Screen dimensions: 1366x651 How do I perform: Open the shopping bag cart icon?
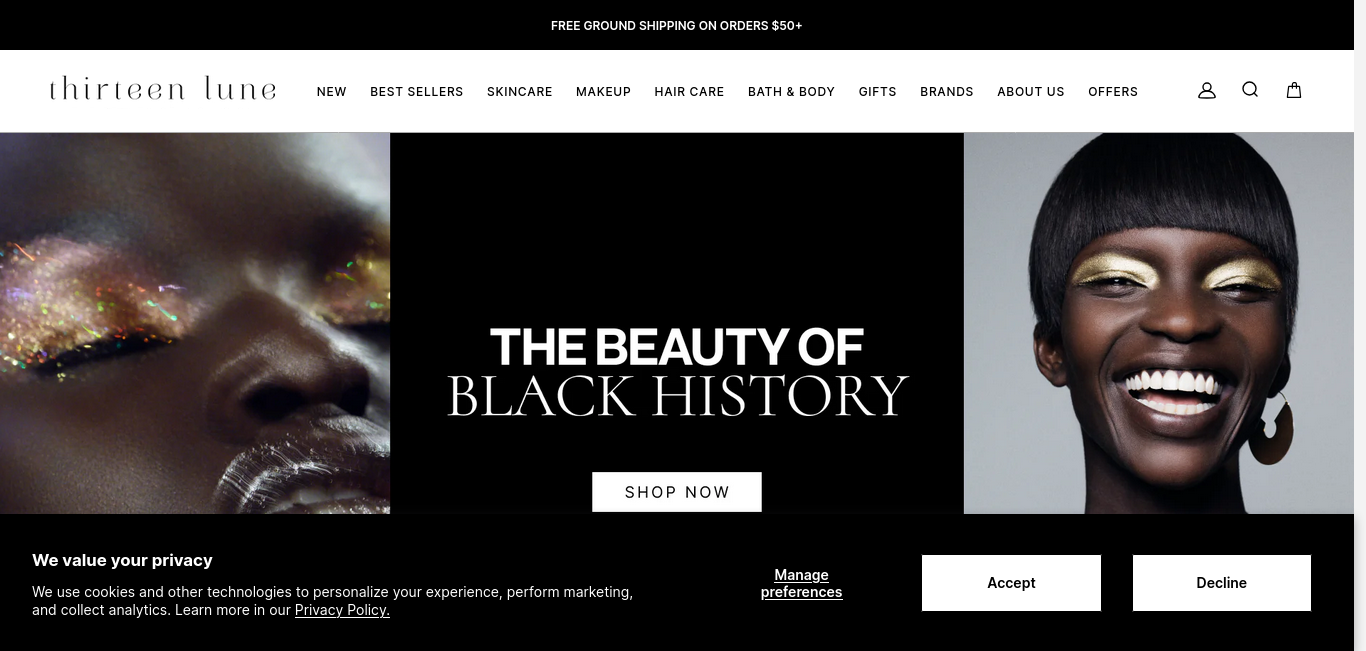1294,90
